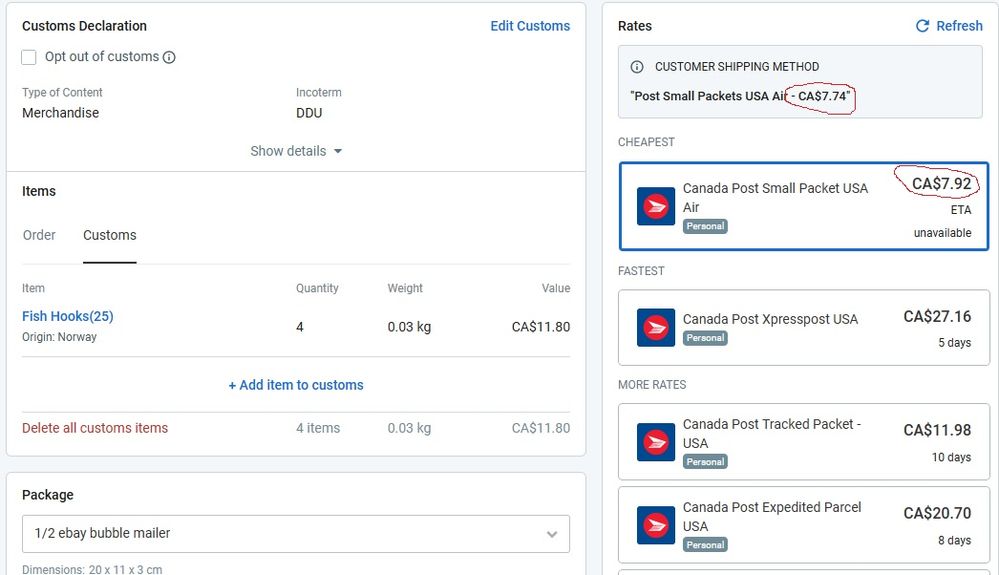
Task: Enable the Opt out of customs checkbox
Action: 30,58
